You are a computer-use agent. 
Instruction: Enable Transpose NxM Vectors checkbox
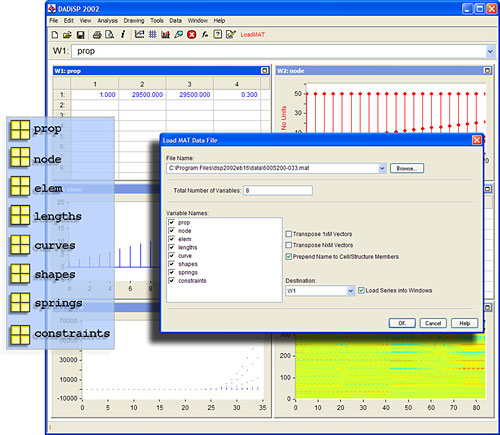289,245
